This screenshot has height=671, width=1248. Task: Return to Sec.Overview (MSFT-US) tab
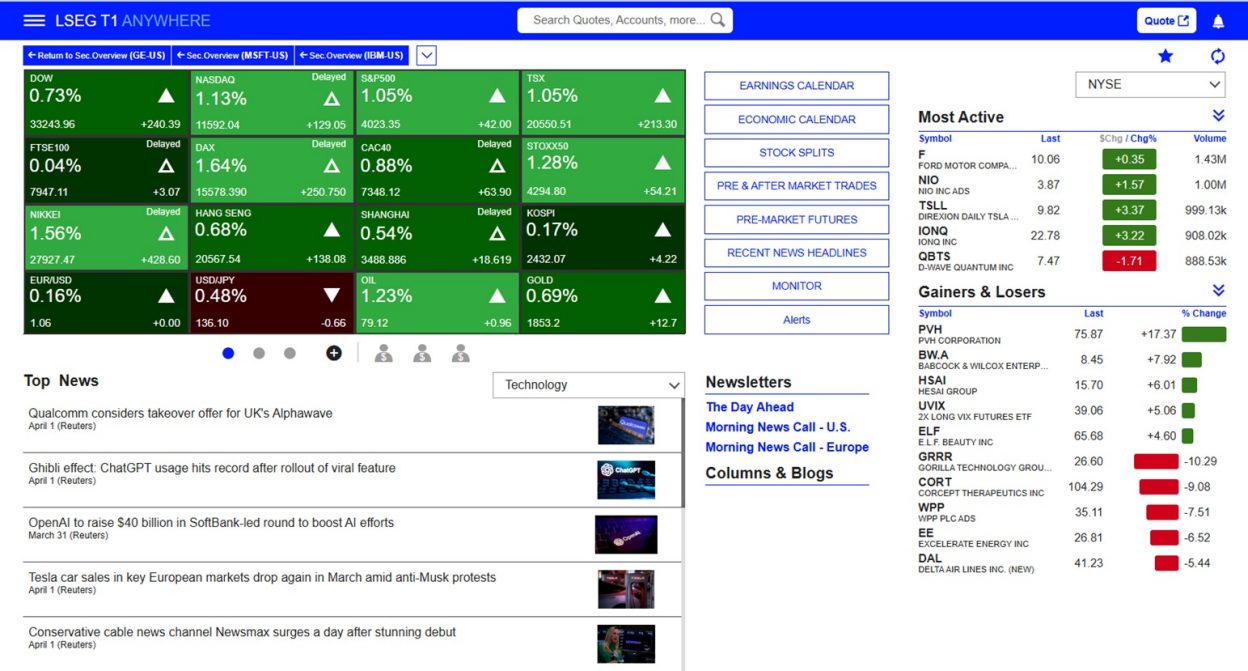click(232, 55)
